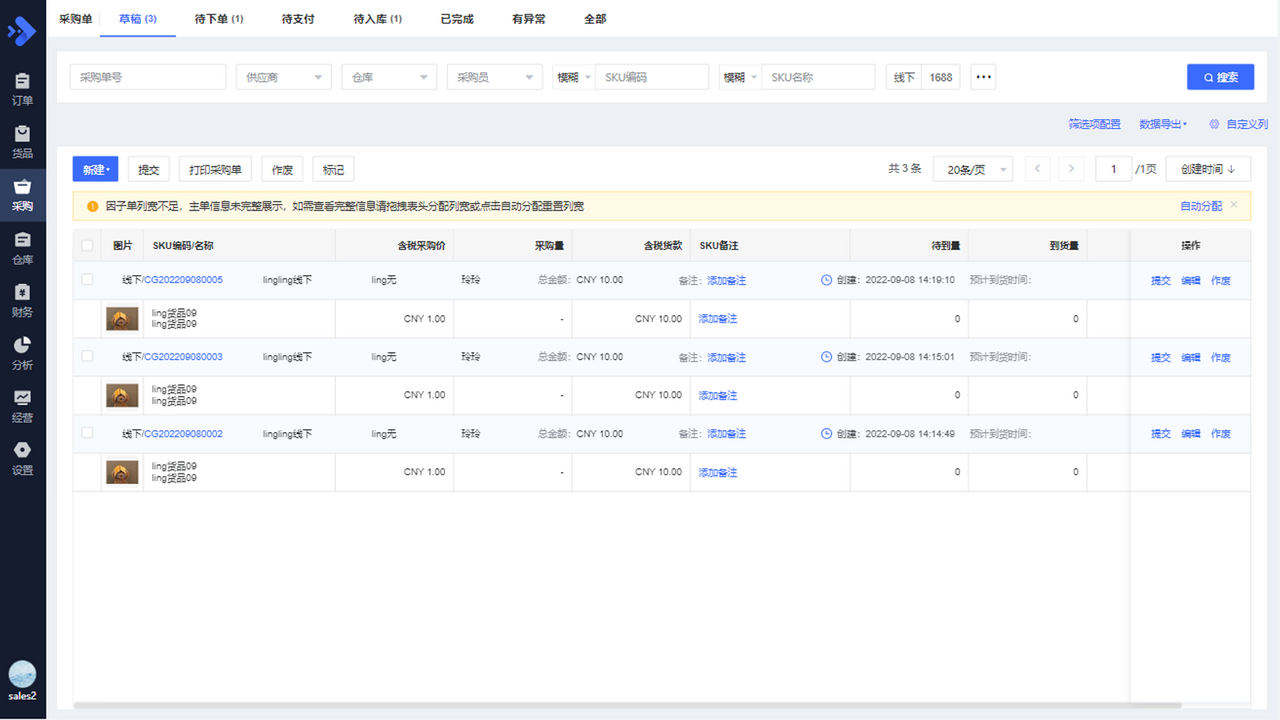Focus the SKU编码 input field
The width and height of the screenshot is (1280, 720).
[652, 77]
